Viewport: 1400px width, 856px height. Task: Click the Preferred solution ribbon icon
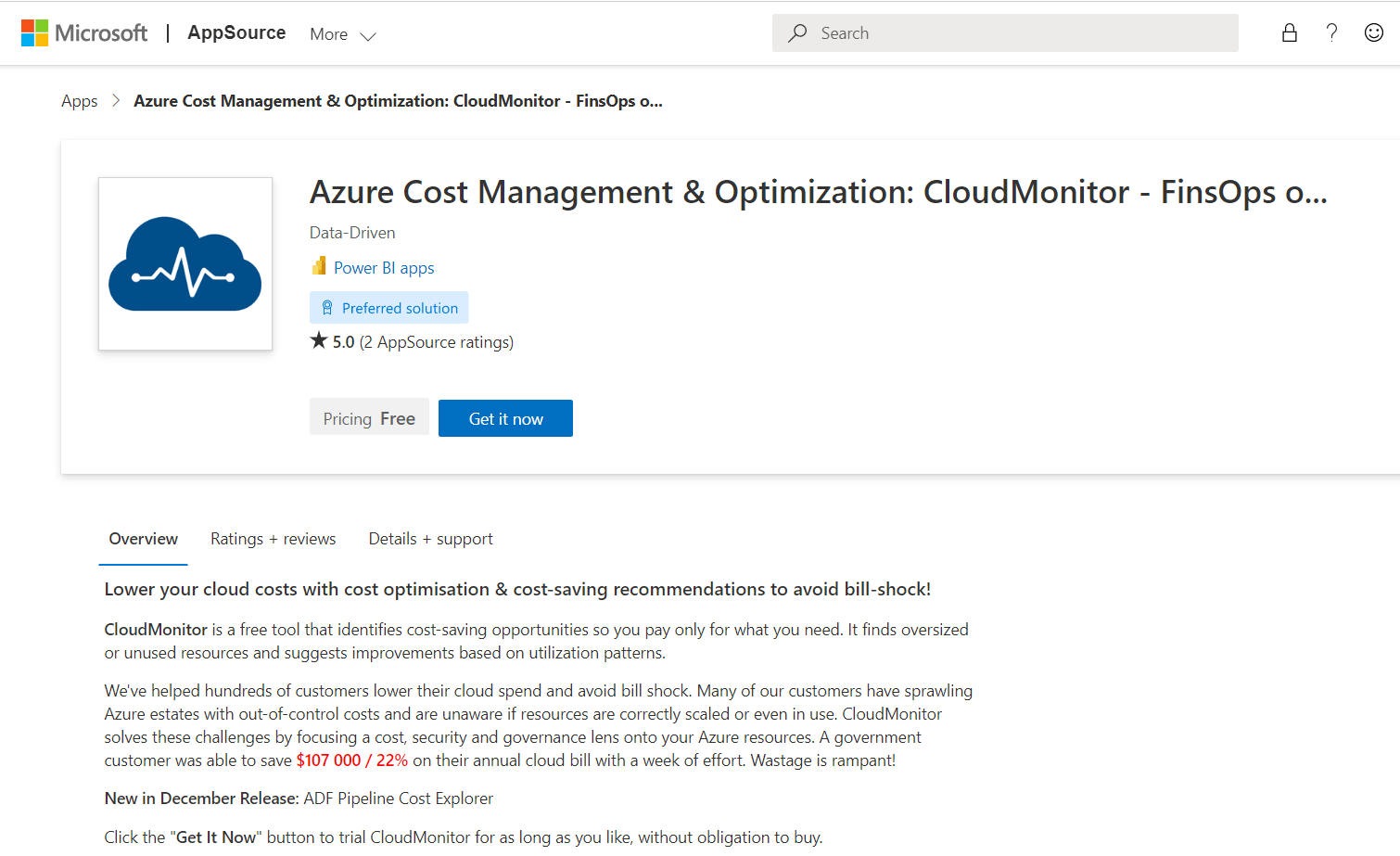coord(327,308)
